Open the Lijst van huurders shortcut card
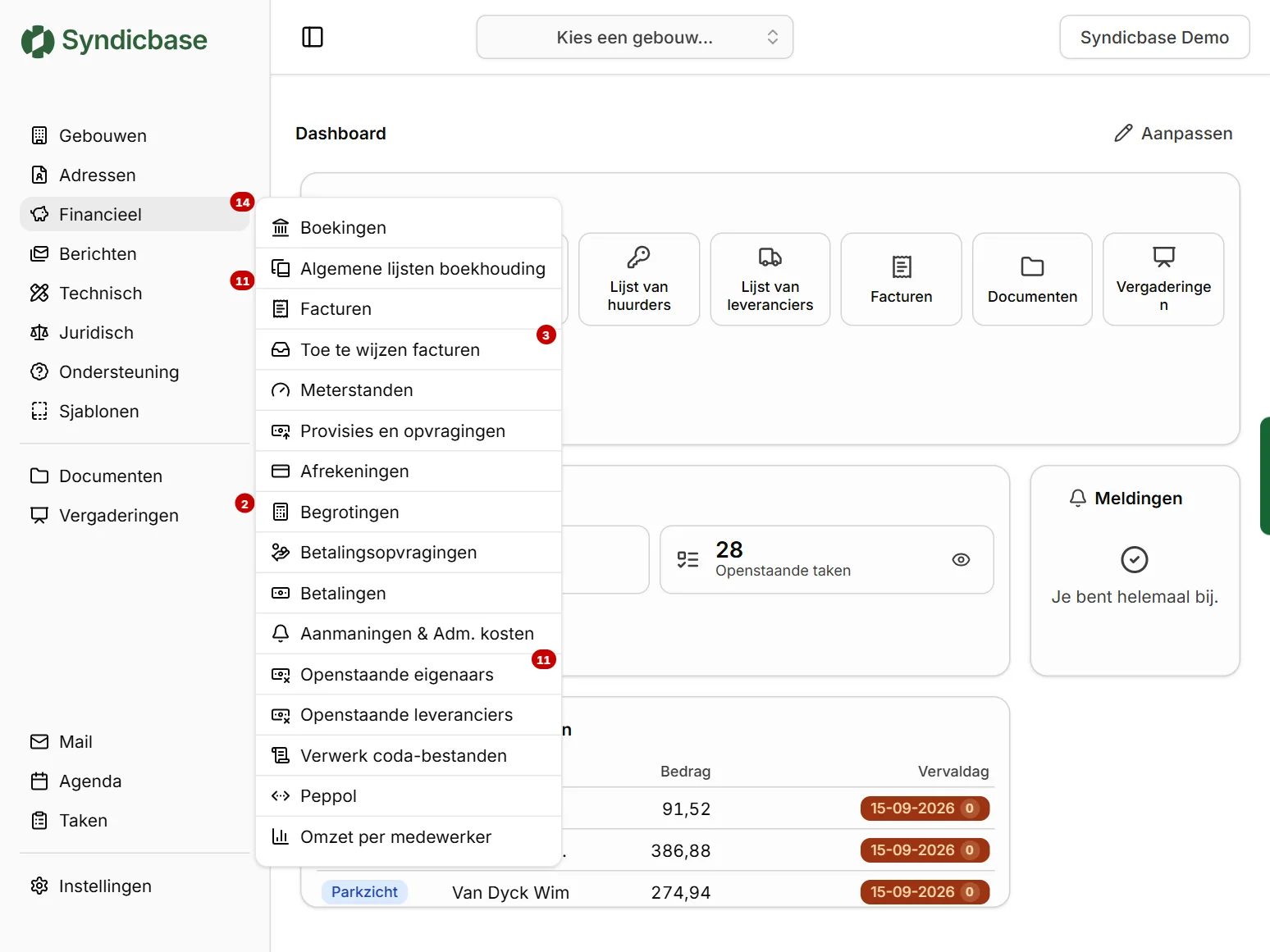 (639, 279)
